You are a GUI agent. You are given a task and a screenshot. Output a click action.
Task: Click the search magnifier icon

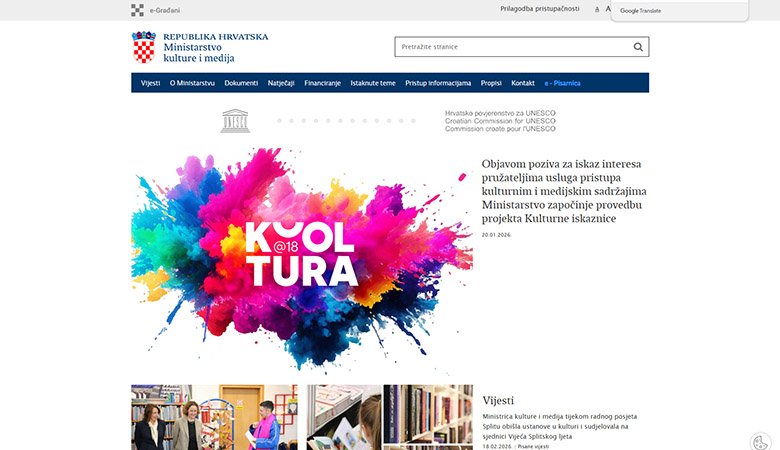click(638, 47)
